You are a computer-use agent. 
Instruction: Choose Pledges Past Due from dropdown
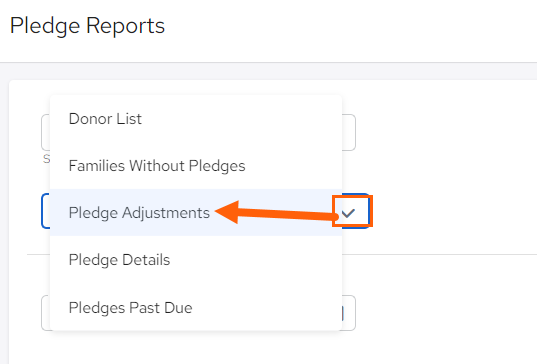tap(196, 307)
